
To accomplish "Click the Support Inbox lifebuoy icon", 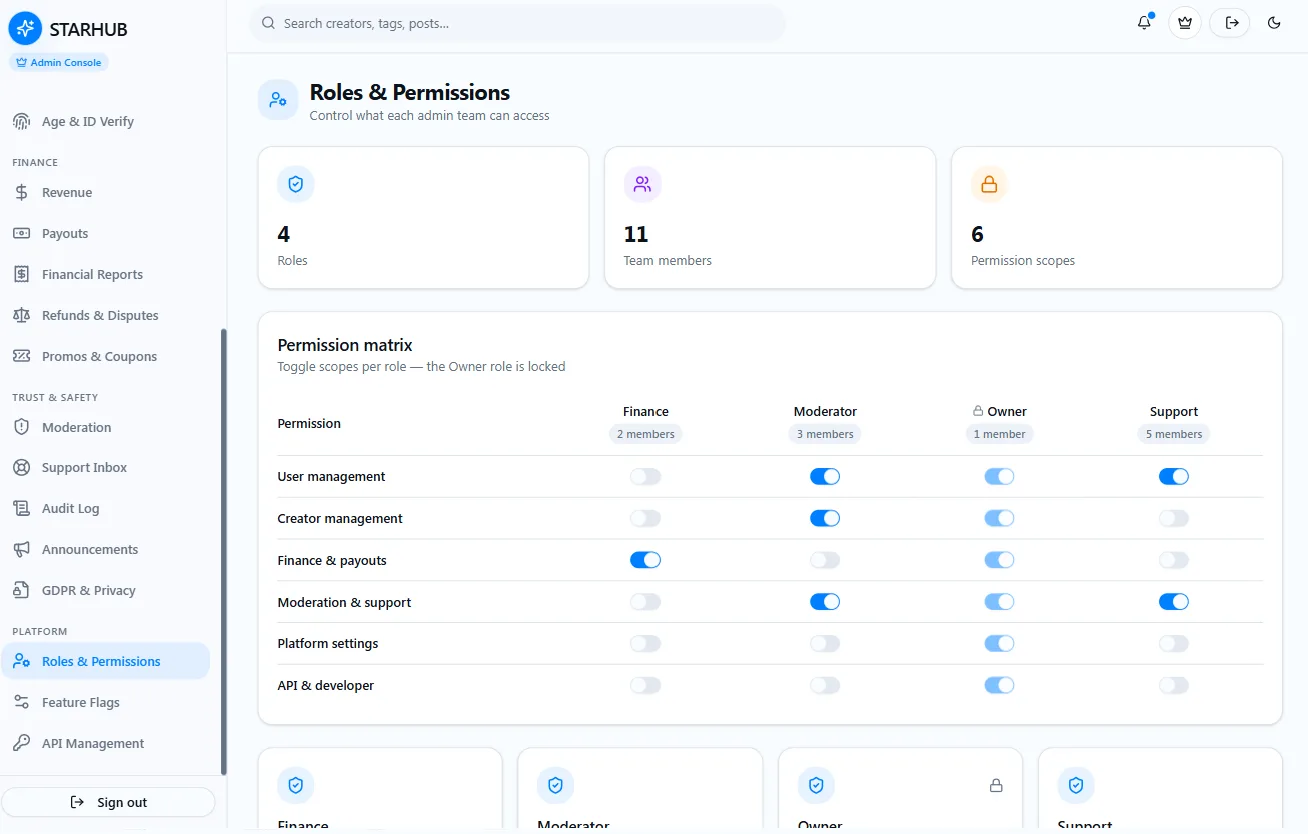I will tap(21, 467).
